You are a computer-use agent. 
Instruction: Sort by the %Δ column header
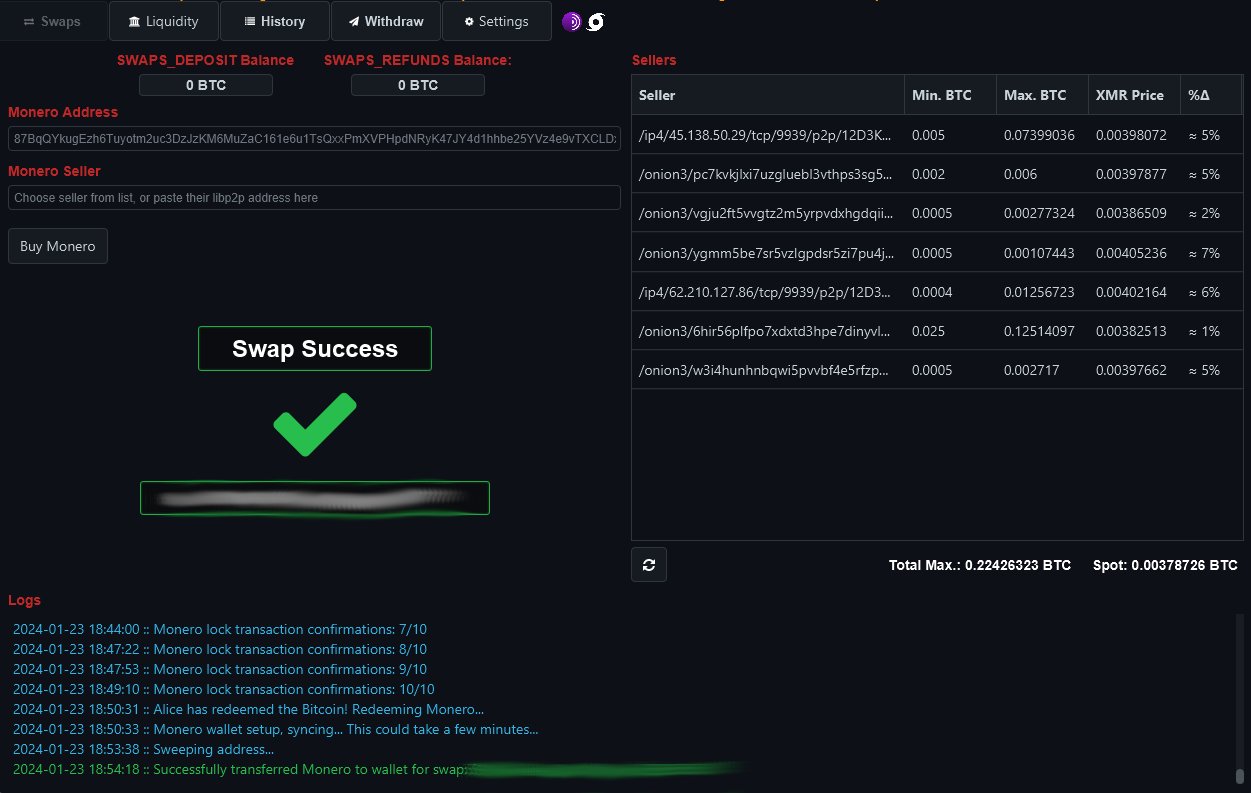click(x=1210, y=95)
